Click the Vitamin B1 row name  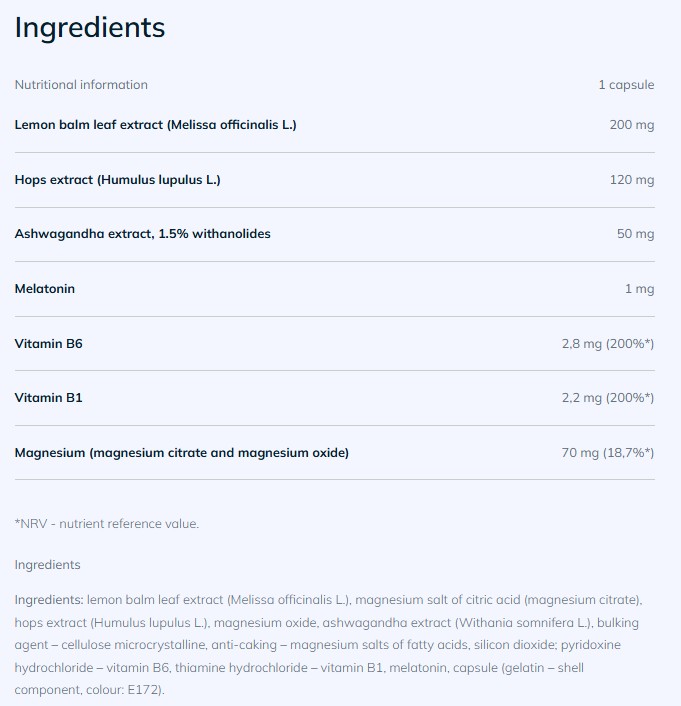(x=48, y=398)
